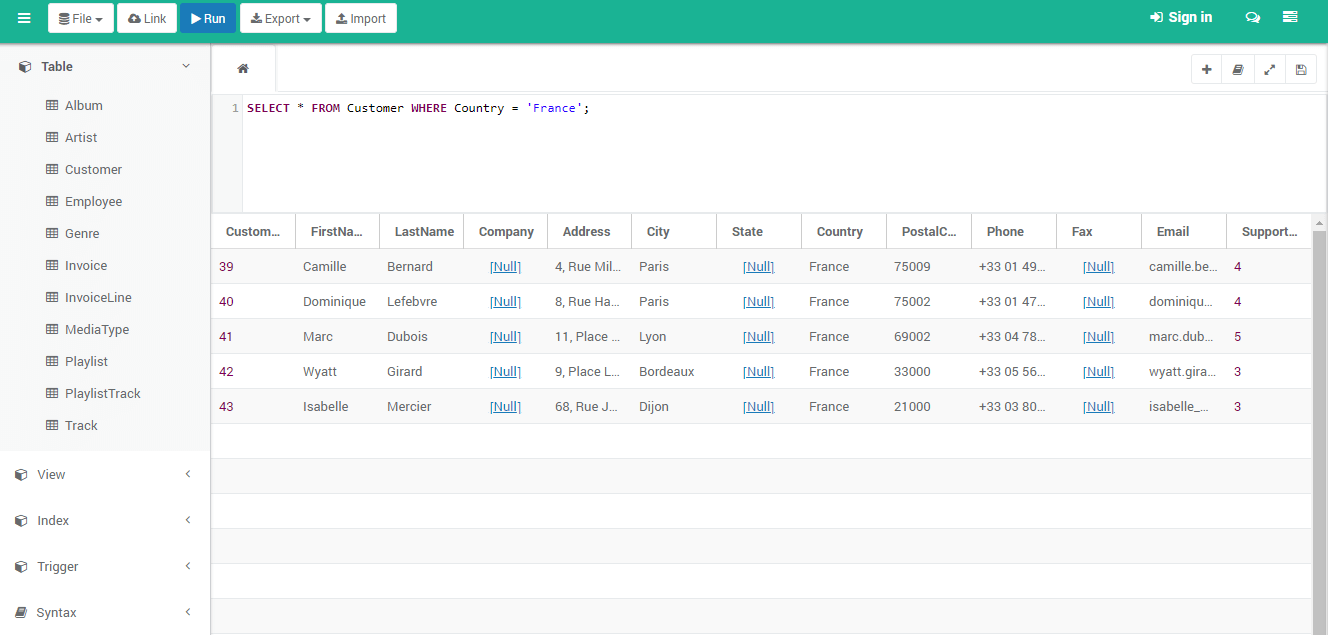The image size is (1328, 635).
Task: Click the Import button
Action: pyautogui.click(x=360, y=18)
